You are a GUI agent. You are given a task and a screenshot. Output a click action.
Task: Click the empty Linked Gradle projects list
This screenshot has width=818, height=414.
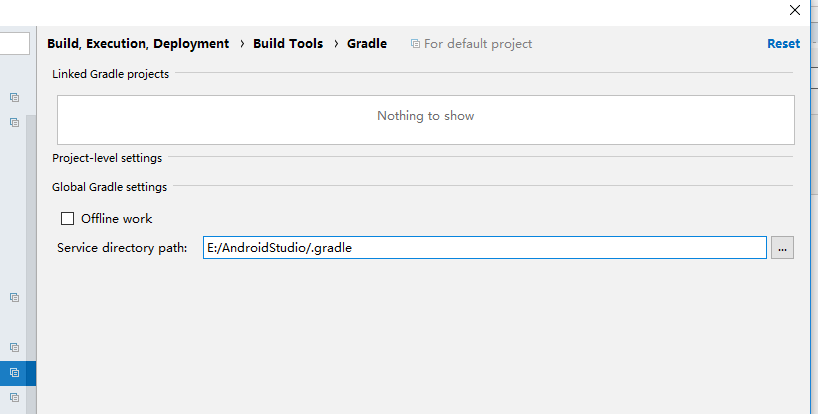pyautogui.click(x=426, y=120)
